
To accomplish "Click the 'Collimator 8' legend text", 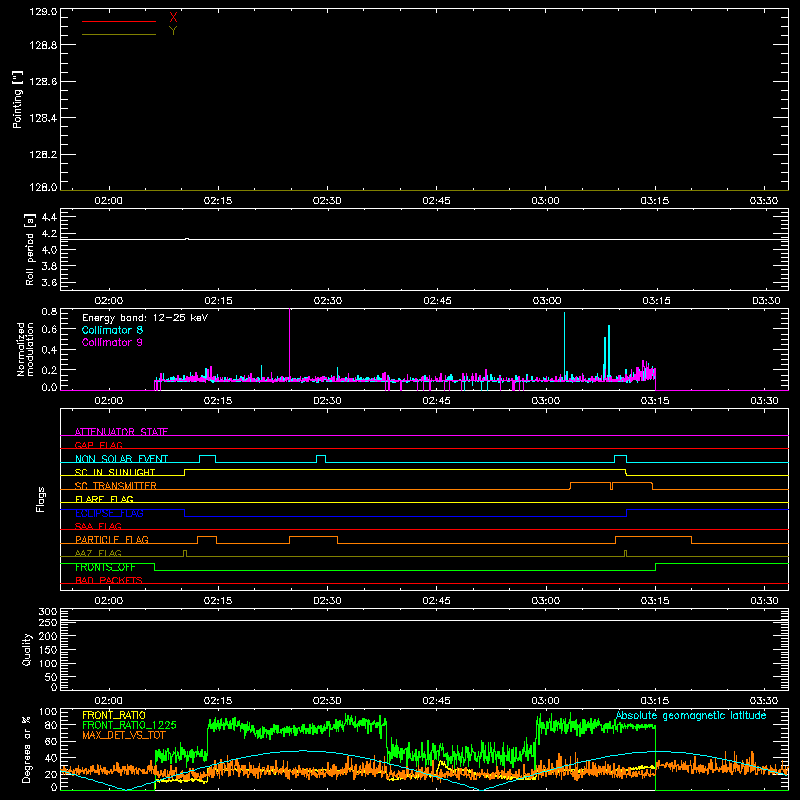I will pos(112,330).
